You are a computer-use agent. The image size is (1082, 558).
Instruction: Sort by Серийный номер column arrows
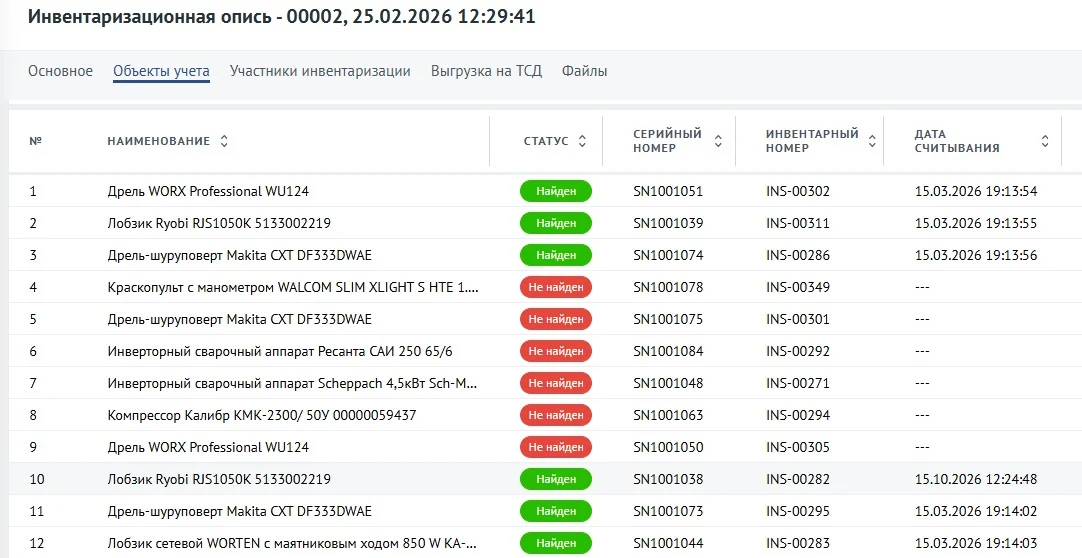[x=718, y=141]
